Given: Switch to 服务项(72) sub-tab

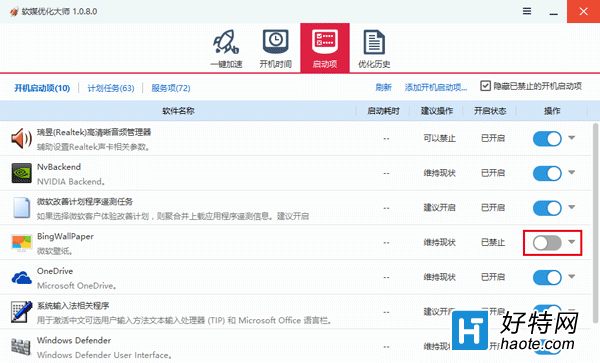Looking at the screenshot, I should click(x=171, y=88).
